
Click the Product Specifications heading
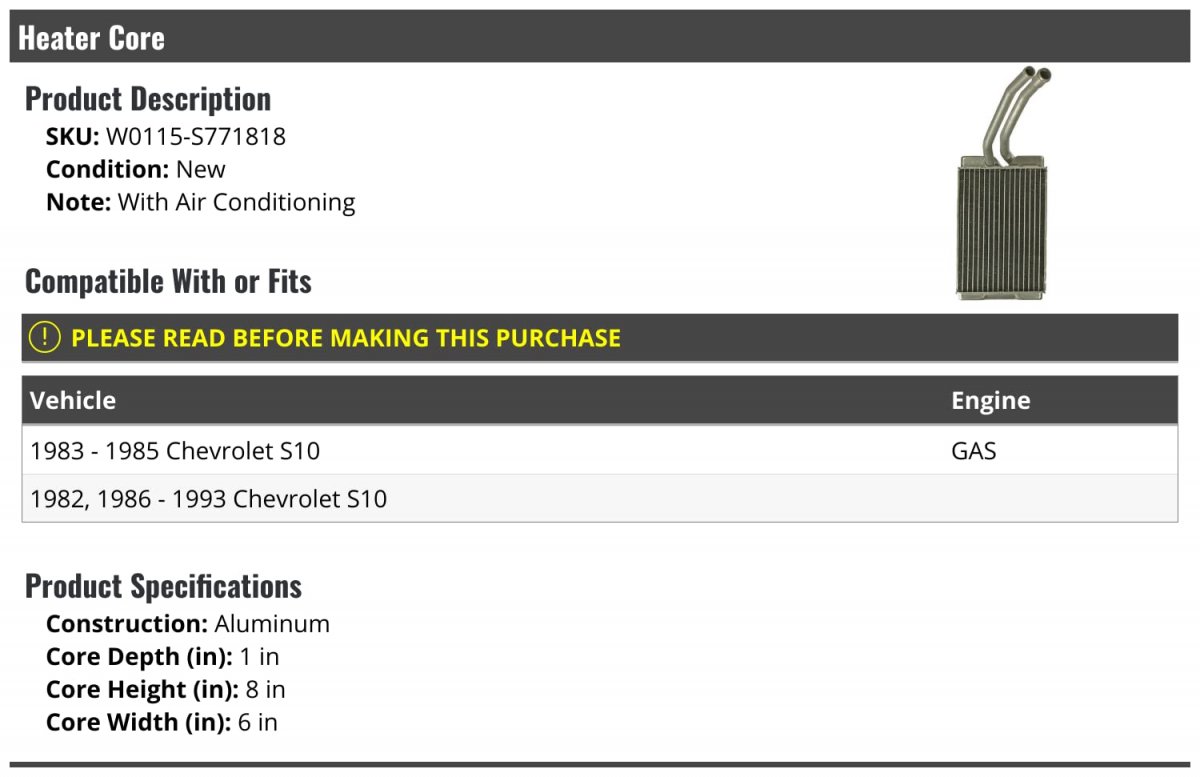point(163,586)
